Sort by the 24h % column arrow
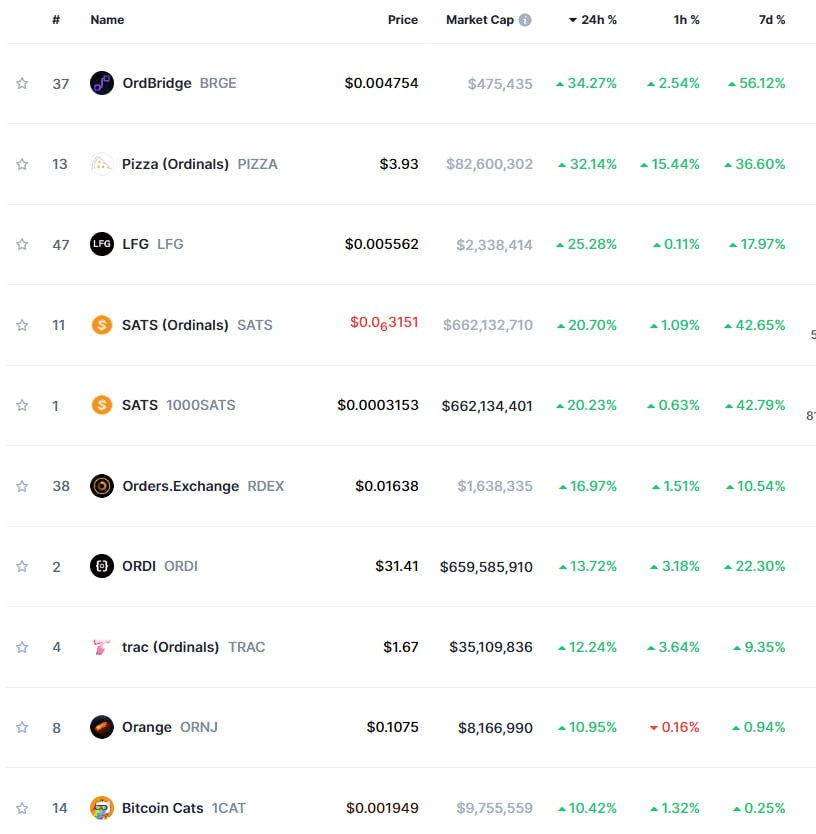 tap(573, 20)
